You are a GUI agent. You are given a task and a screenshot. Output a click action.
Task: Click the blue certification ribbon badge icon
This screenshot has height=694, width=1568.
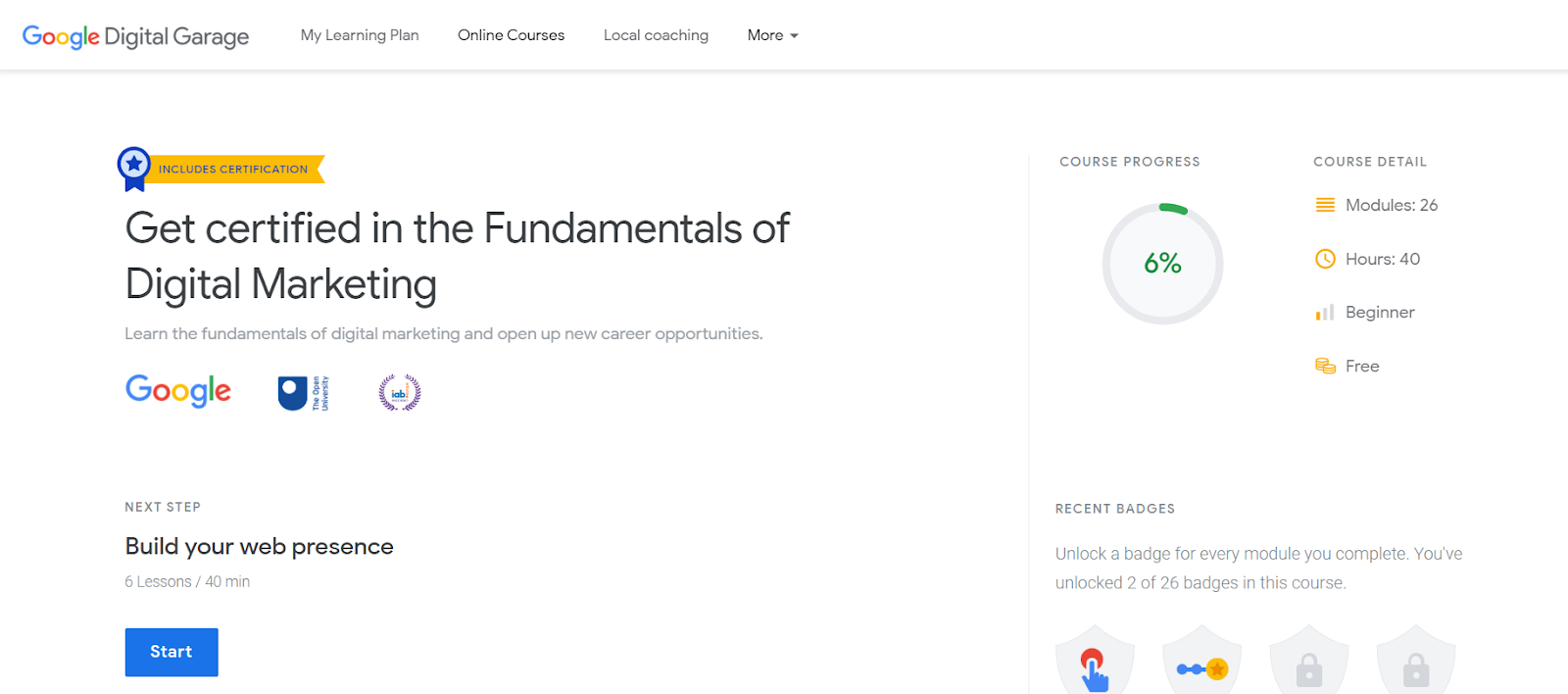[x=134, y=169]
